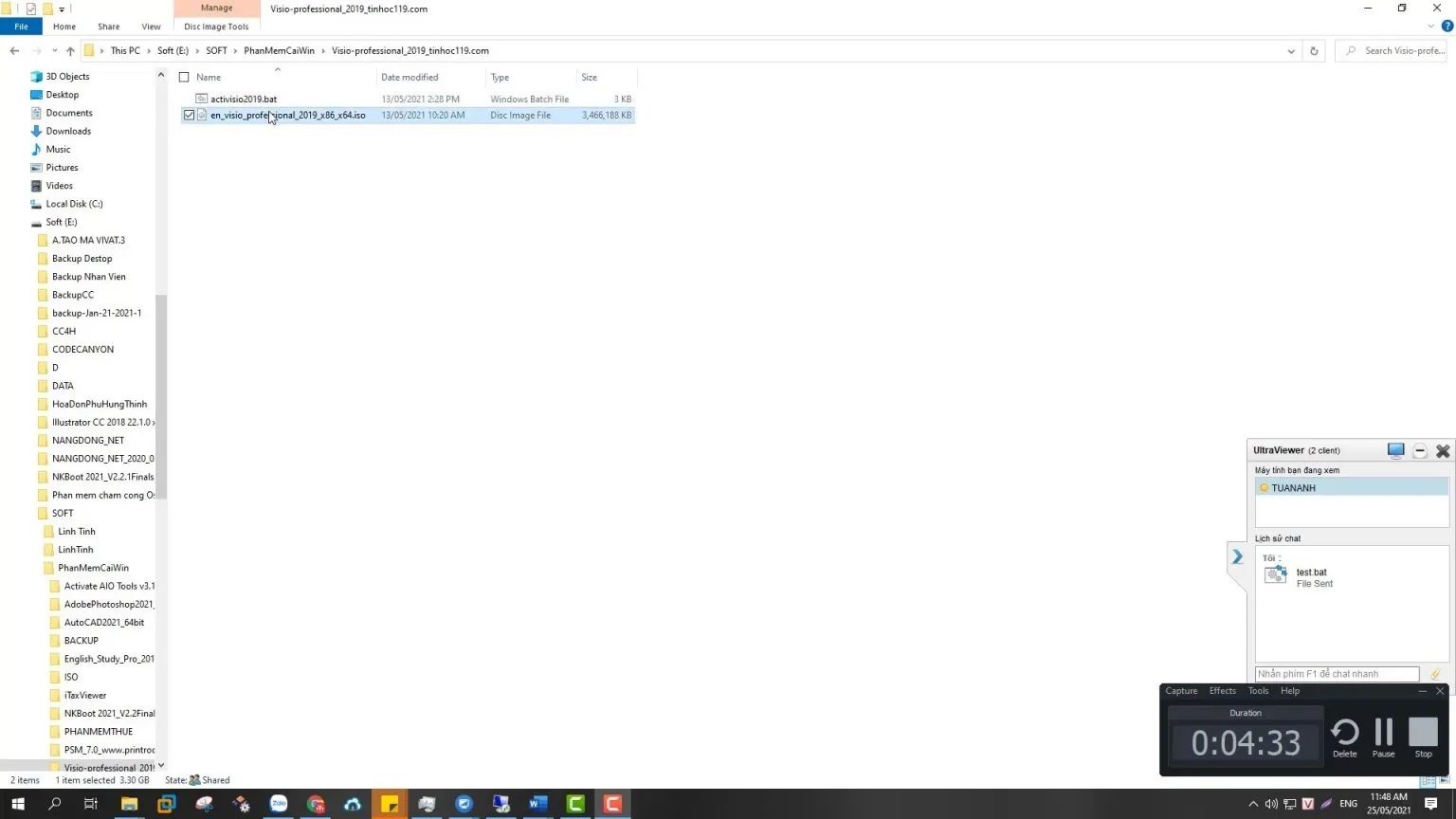The width and height of the screenshot is (1456, 819).
Task: Open the notification center
Action: point(1431,804)
